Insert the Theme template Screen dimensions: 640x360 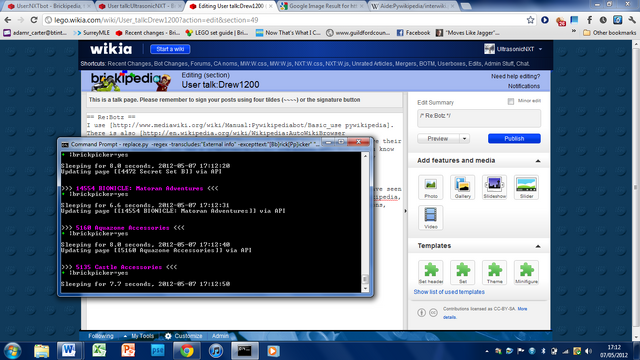(494, 272)
